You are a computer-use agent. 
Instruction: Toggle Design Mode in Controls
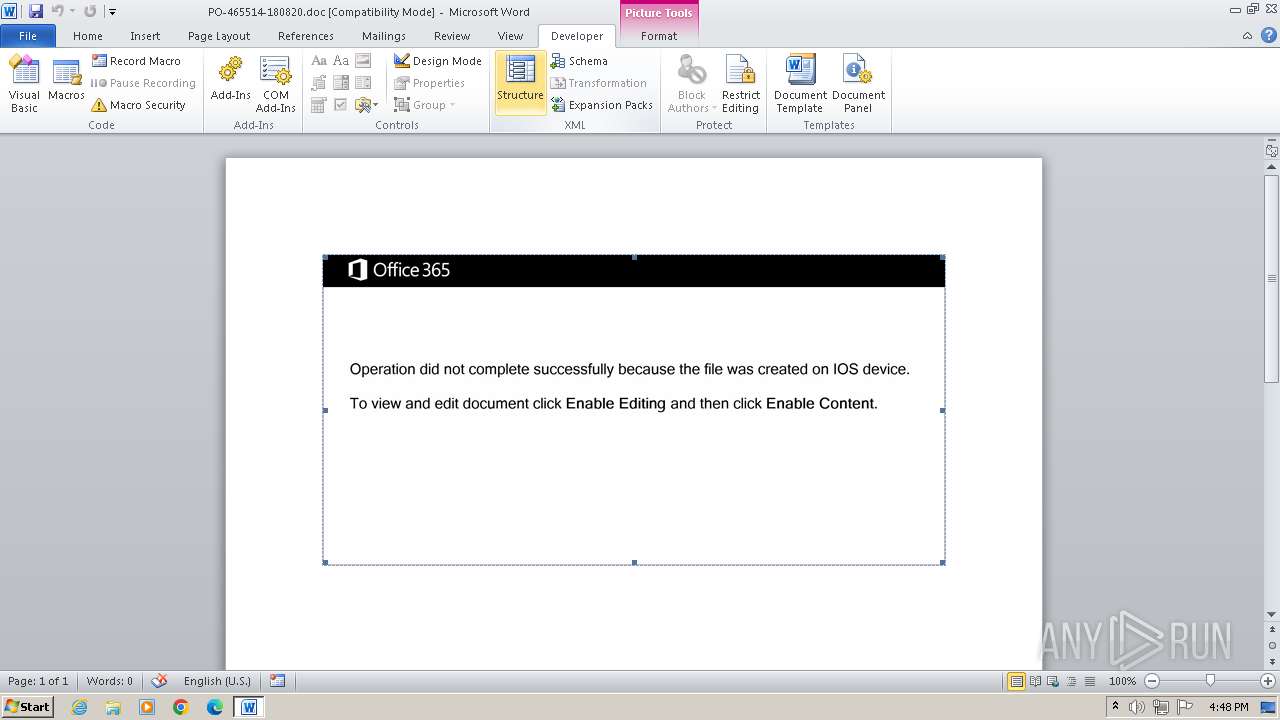click(x=438, y=61)
